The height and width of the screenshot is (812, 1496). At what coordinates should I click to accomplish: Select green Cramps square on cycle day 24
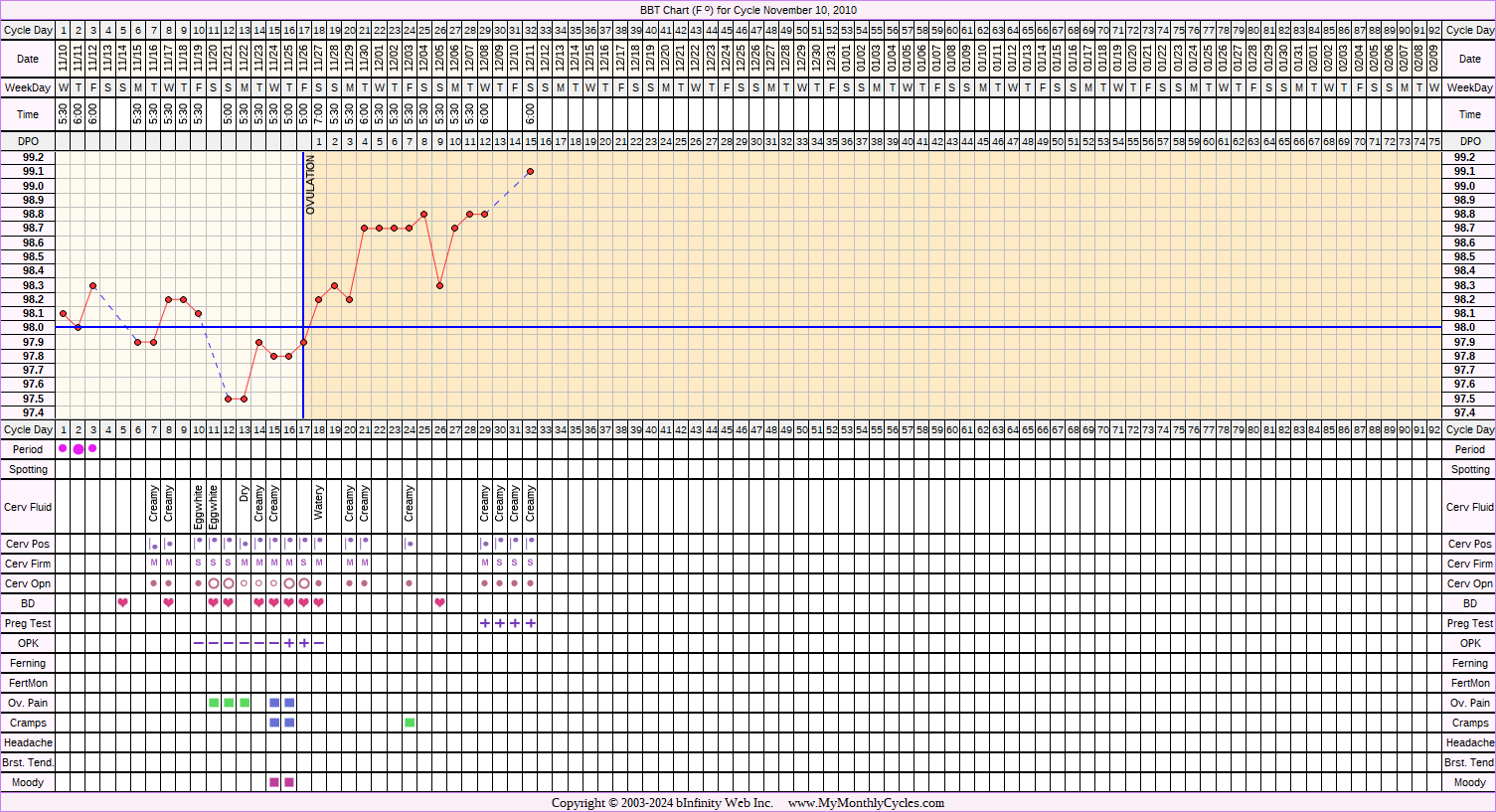click(x=410, y=723)
